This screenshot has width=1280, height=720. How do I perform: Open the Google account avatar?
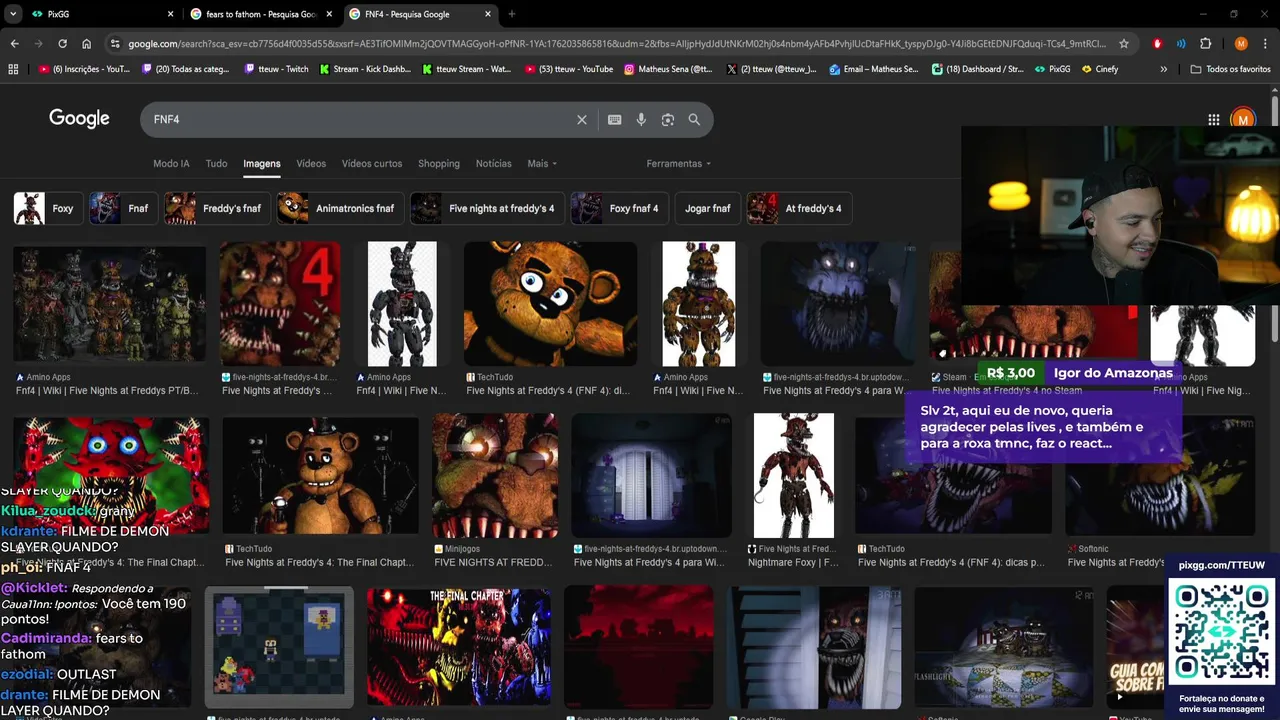[x=1243, y=120]
